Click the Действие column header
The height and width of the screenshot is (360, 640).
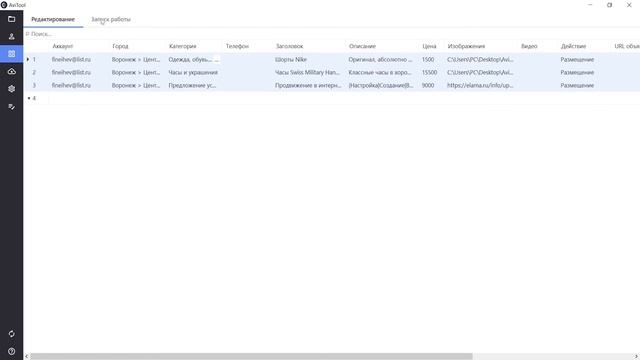coord(573,46)
